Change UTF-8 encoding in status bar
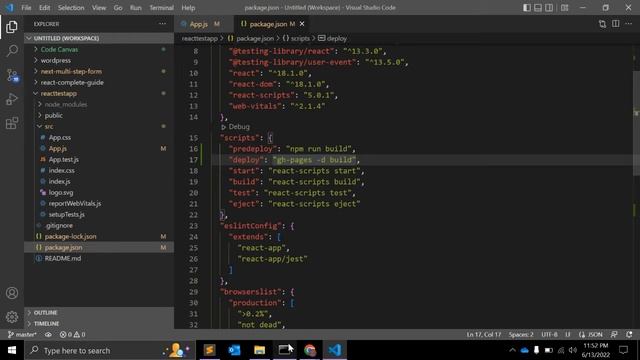The height and width of the screenshot is (360, 640). click(x=549, y=334)
